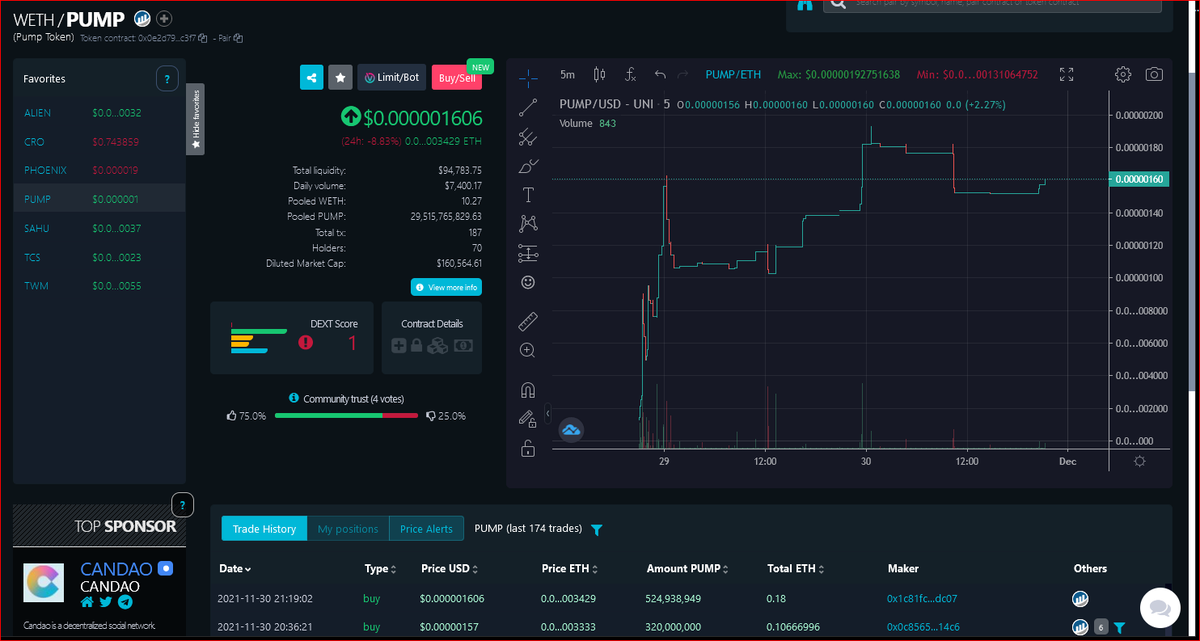The height and width of the screenshot is (641, 1200).
Task: Open the chart-logo badge beside PUMP title
Action: [x=142, y=18]
